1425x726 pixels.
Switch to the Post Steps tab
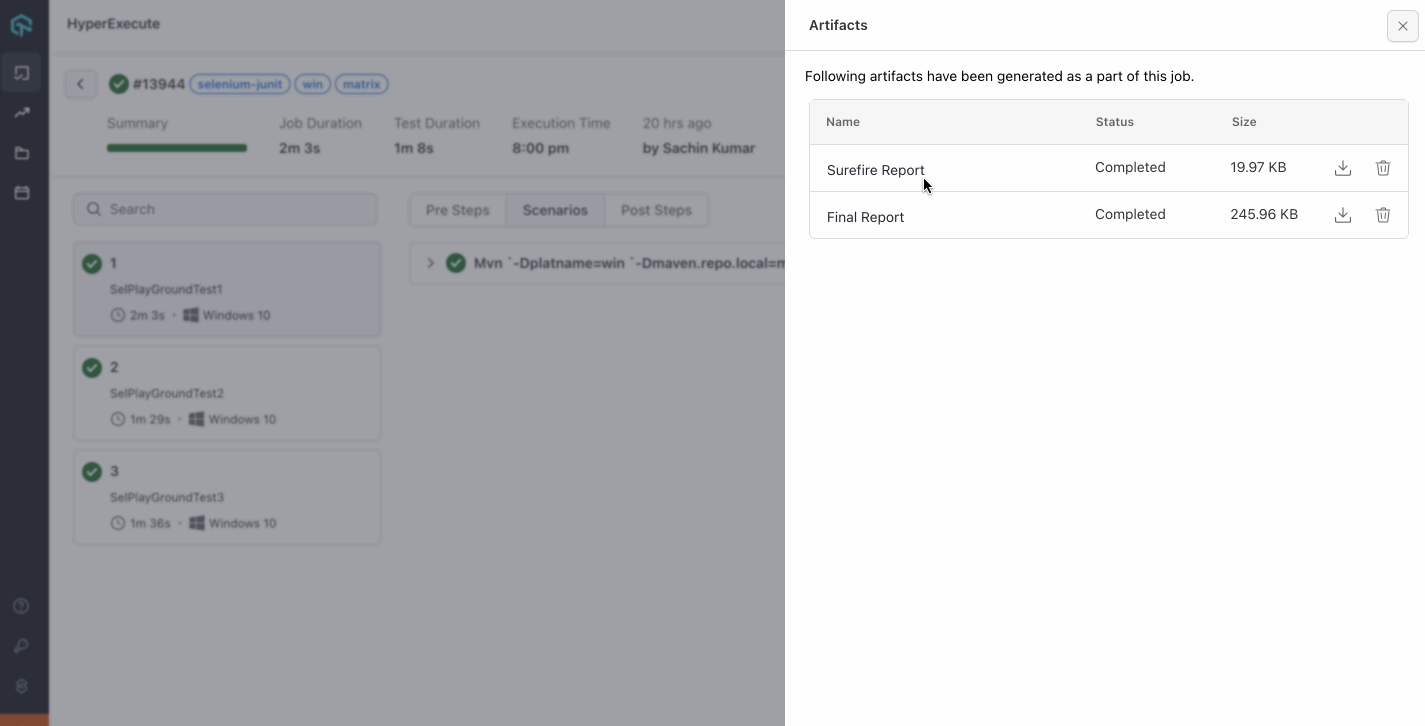click(656, 210)
